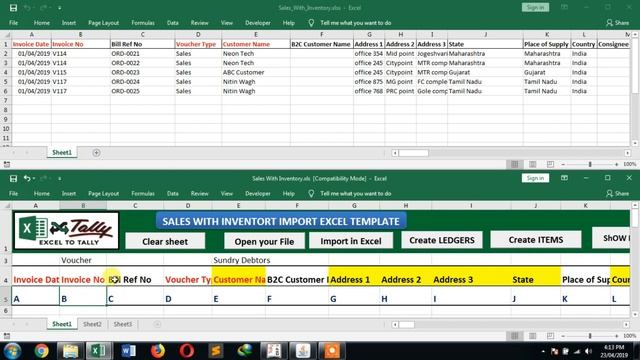Click horizontal scrollbar thumb in top window
The width and height of the screenshot is (640, 360).
pos(413,153)
